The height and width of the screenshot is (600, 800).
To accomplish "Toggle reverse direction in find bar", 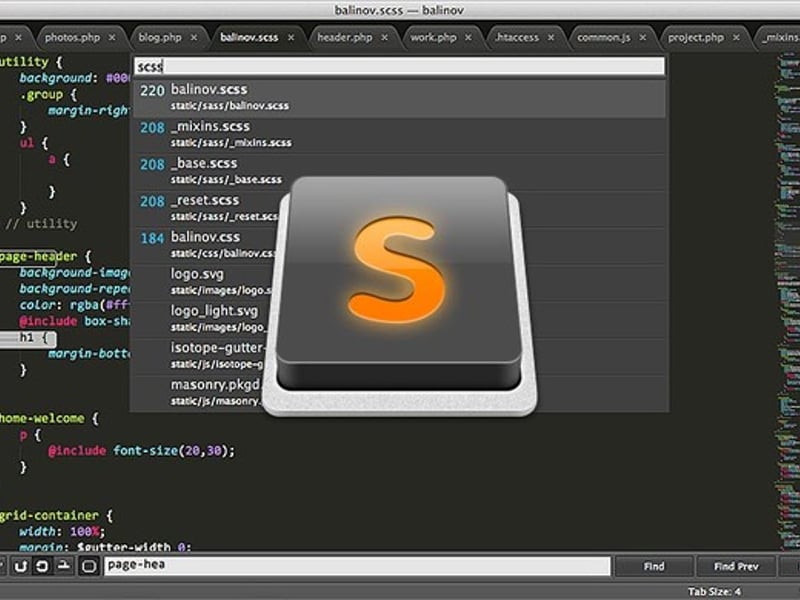I will [x=21, y=566].
